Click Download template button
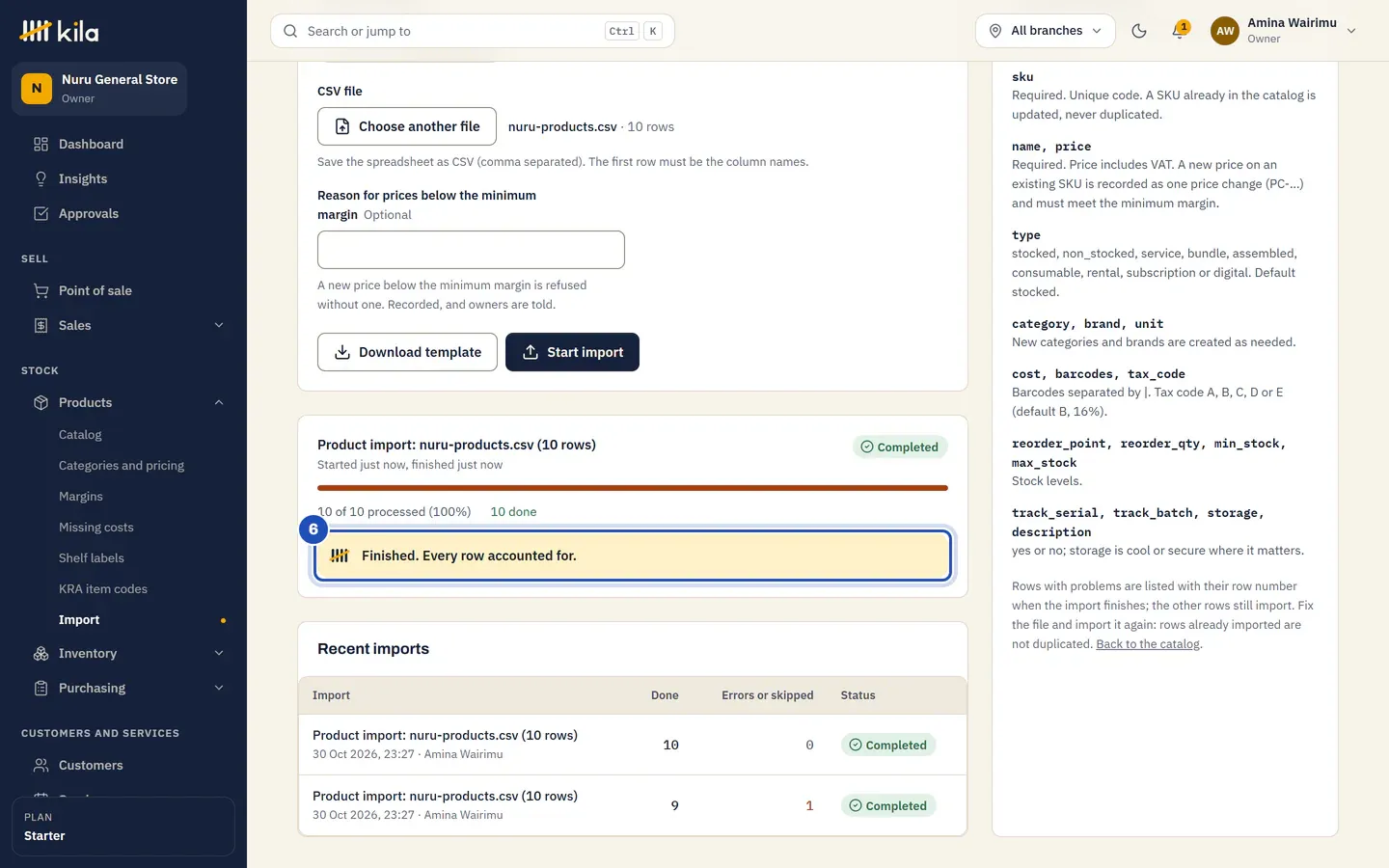This screenshot has width=1389, height=868. [407, 352]
